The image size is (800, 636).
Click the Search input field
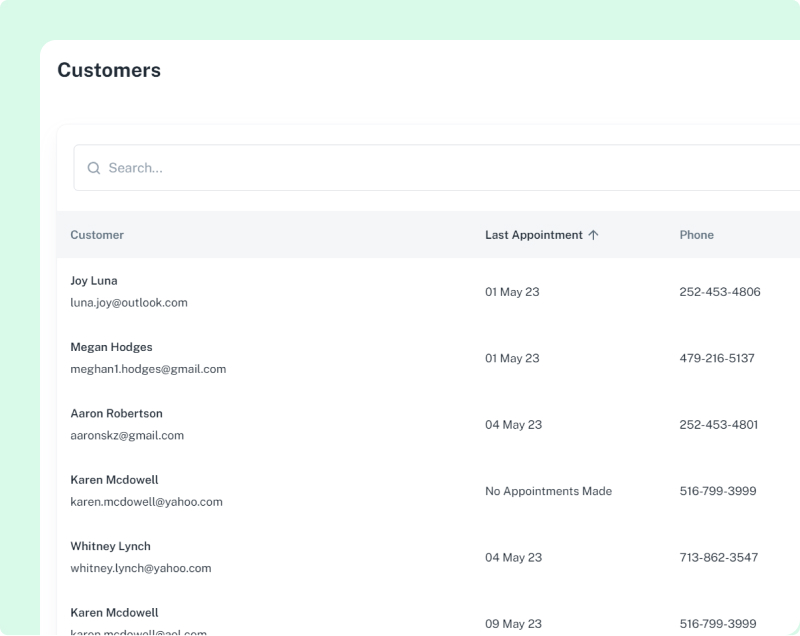pyautogui.click(x=300, y=167)
